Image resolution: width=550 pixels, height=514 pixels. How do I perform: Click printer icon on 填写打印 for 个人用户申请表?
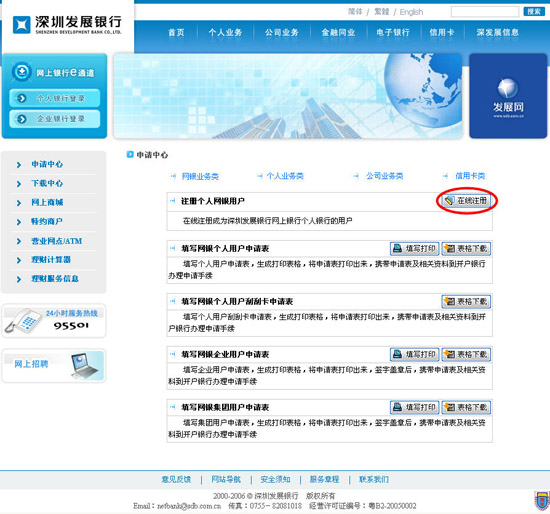(397, 248)
